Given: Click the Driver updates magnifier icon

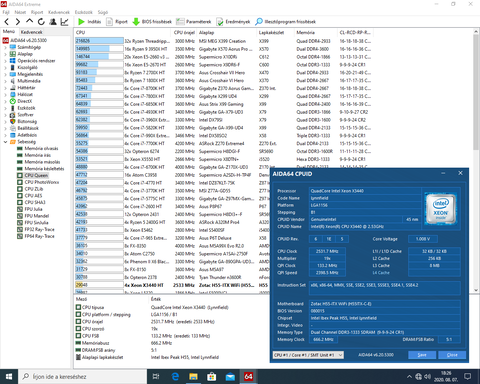Looking at the screenshot, I should 259,22.
